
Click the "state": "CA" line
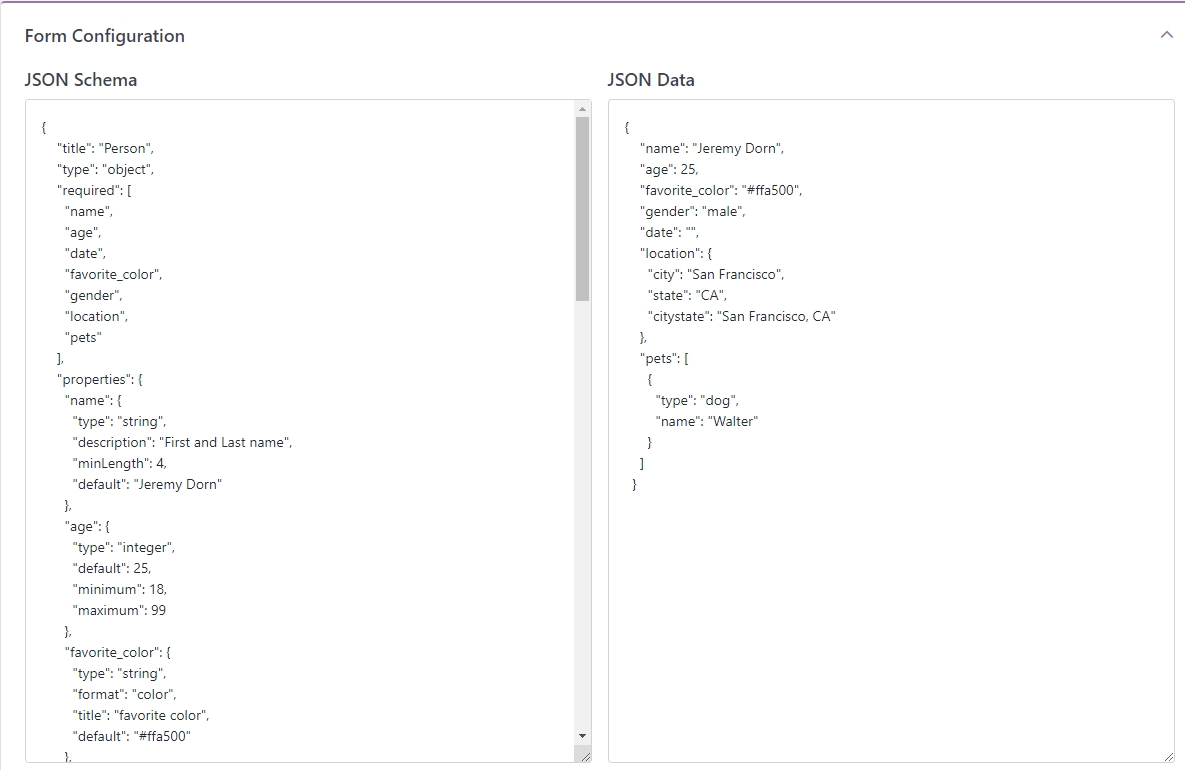(x=687, y=295)
